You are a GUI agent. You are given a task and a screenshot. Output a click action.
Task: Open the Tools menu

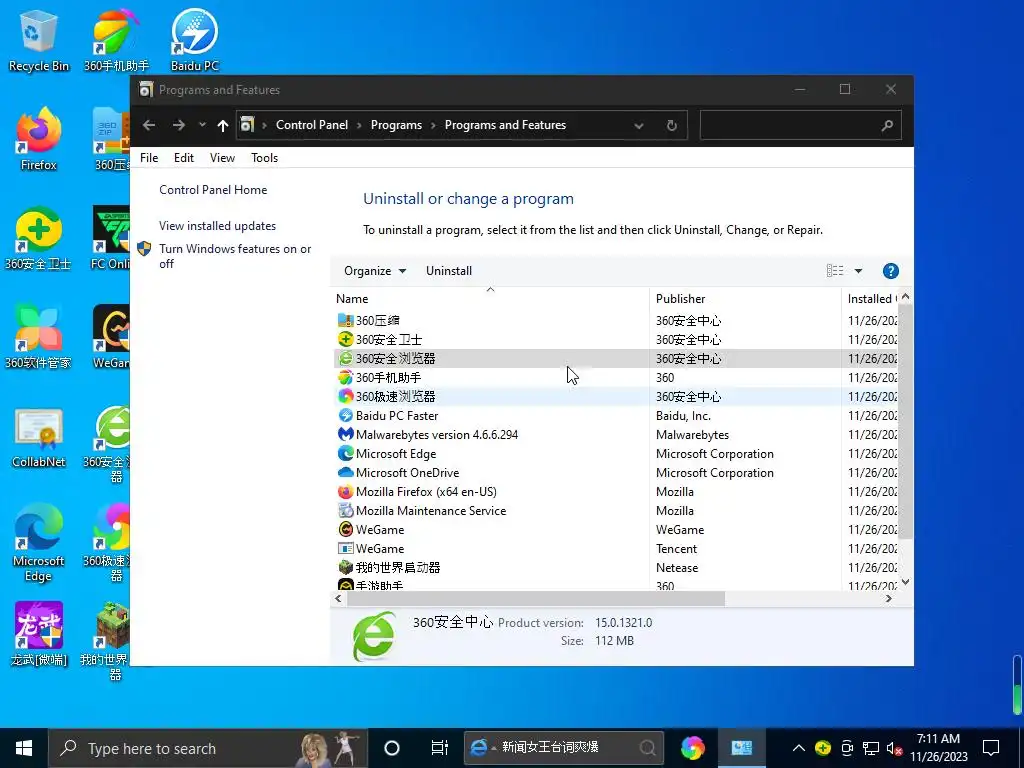pos(264,157)
